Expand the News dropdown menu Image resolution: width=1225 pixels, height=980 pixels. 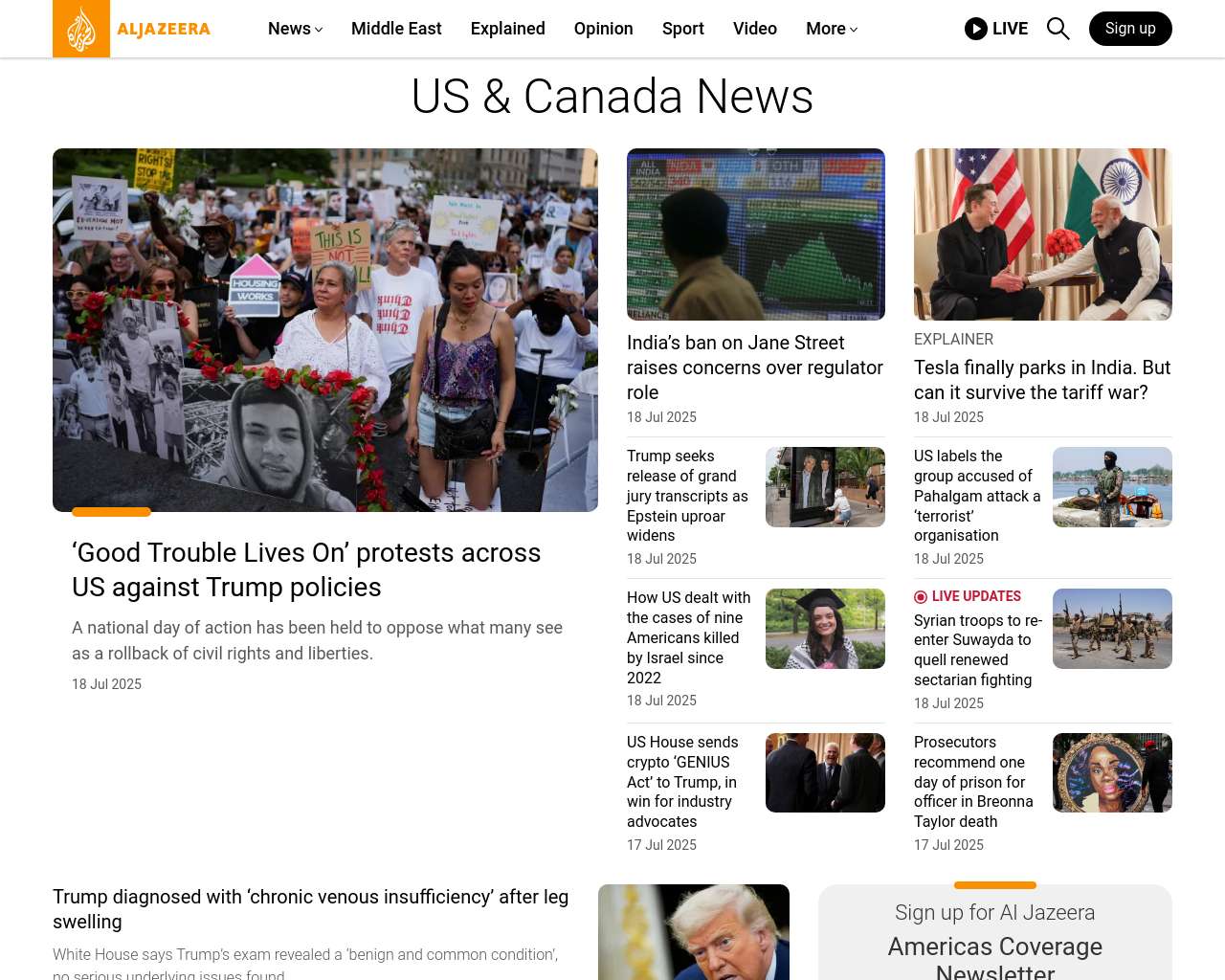click(x=295, y=29)
